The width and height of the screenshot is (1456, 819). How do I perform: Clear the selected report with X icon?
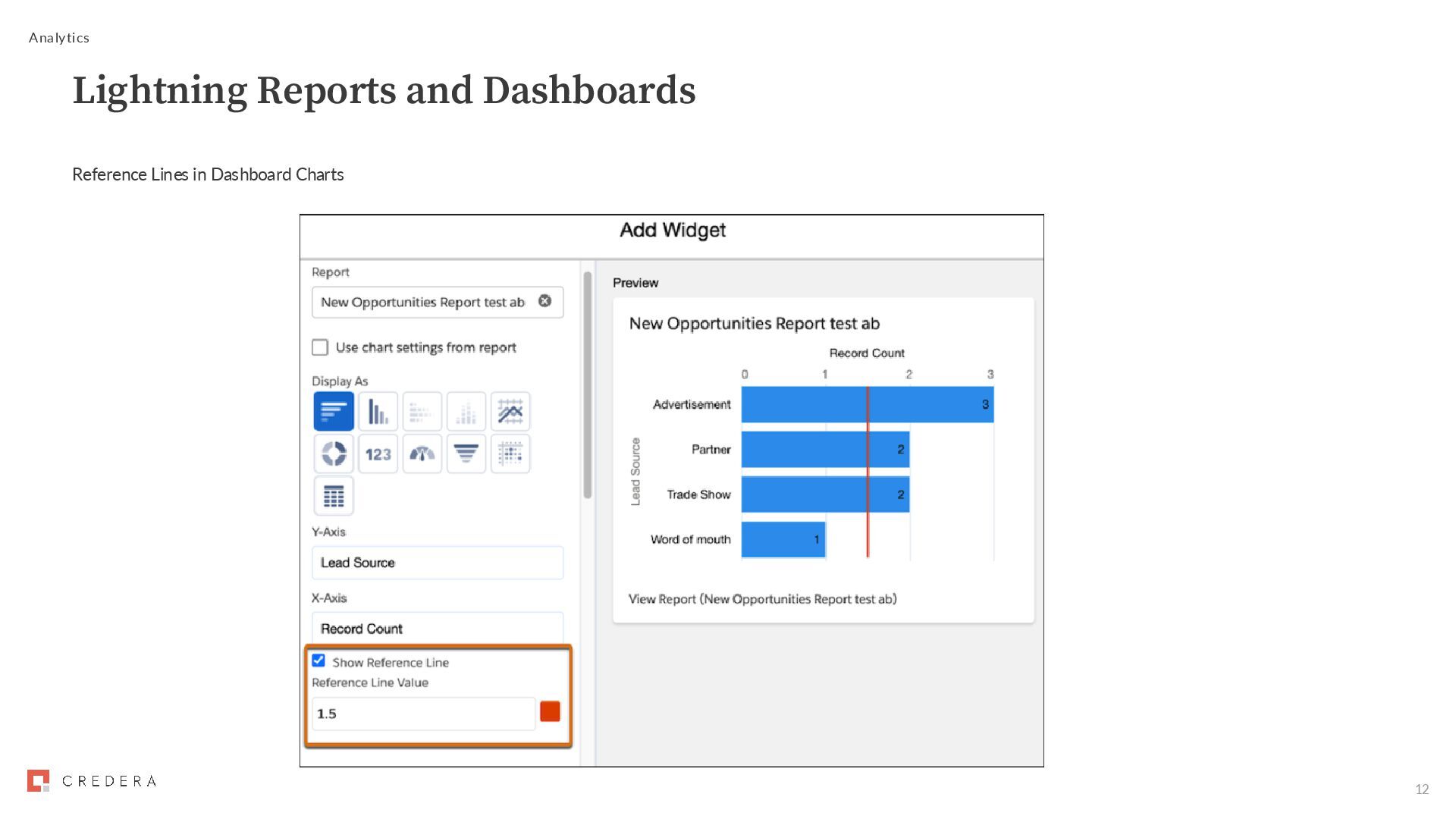pos(544,301)
